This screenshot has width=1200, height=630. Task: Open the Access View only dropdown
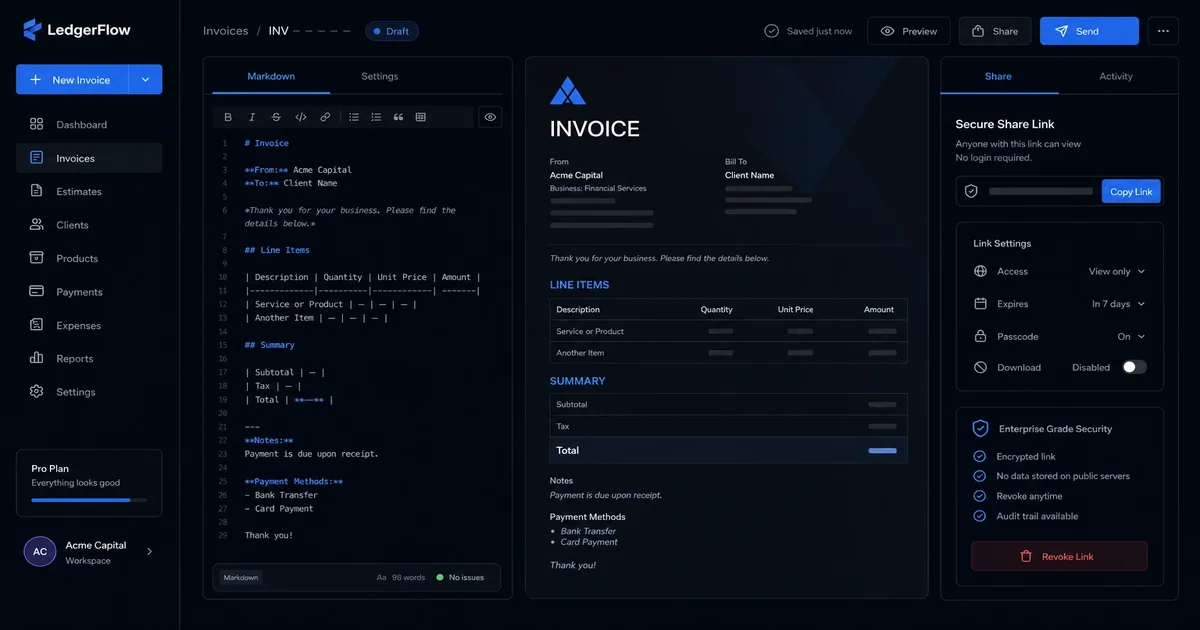pos(1117,271)
